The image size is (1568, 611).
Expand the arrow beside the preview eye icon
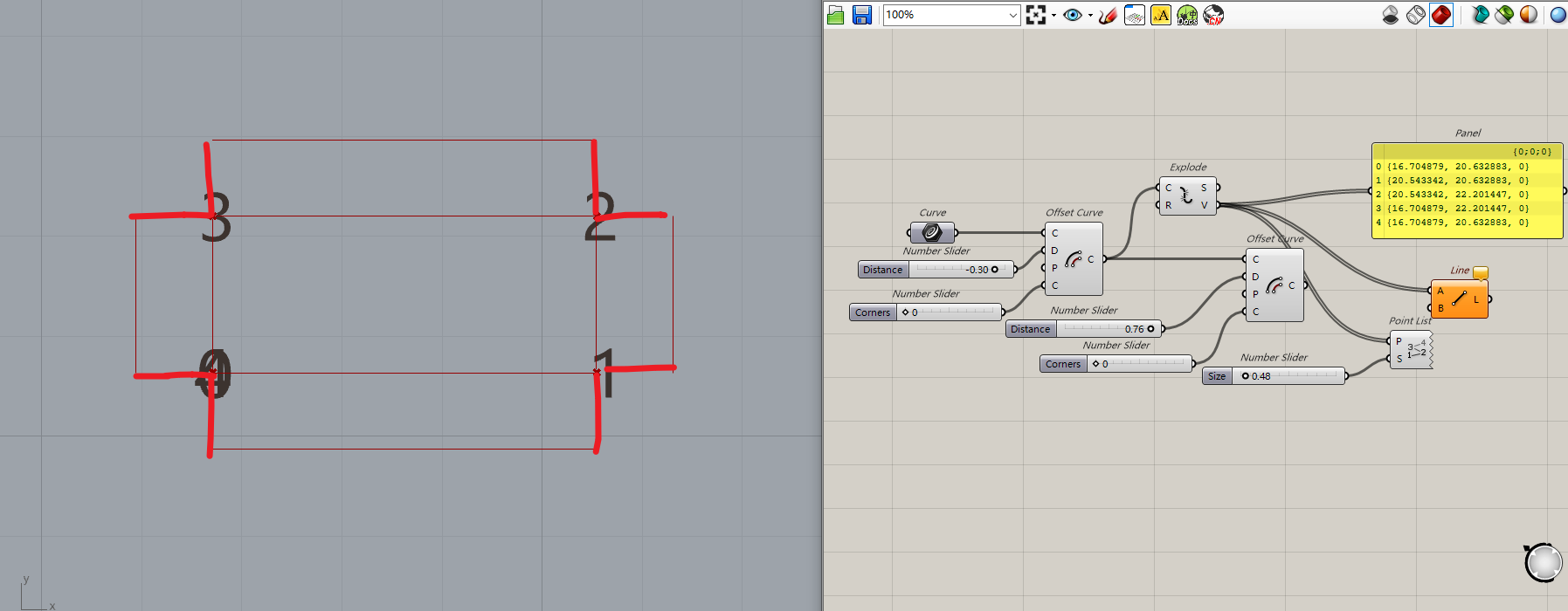tap(1090, 15)
